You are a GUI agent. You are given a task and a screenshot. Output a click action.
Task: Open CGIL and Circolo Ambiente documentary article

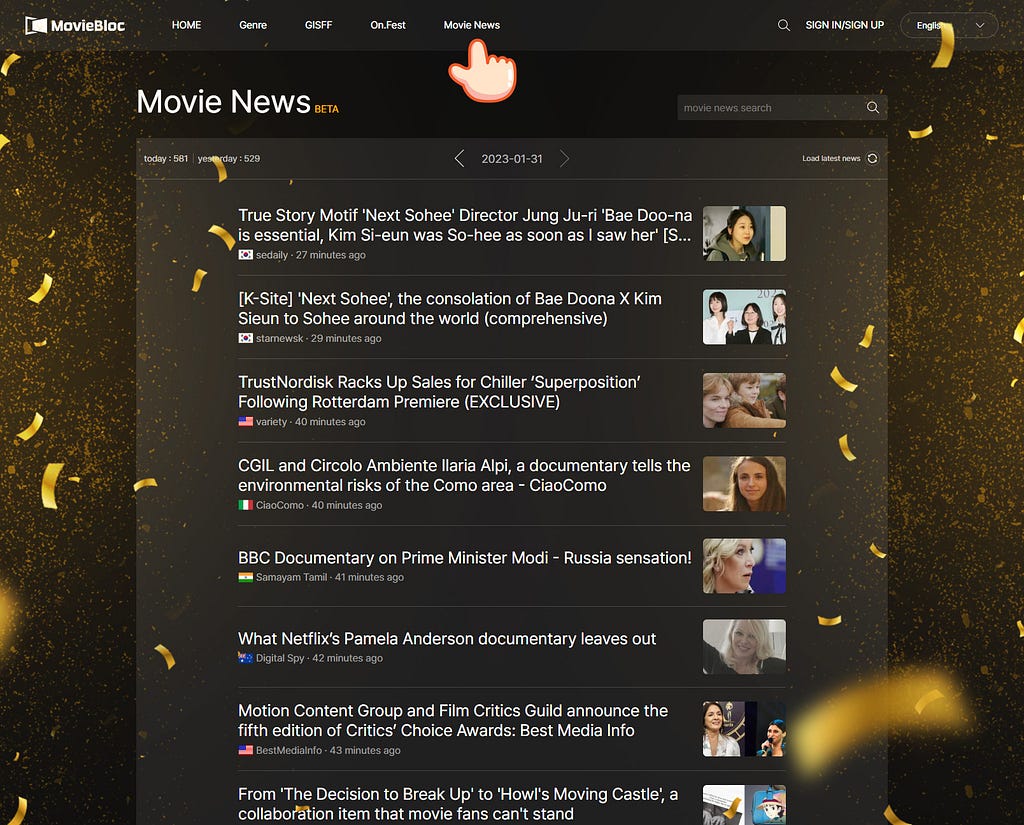click(464, 476)
